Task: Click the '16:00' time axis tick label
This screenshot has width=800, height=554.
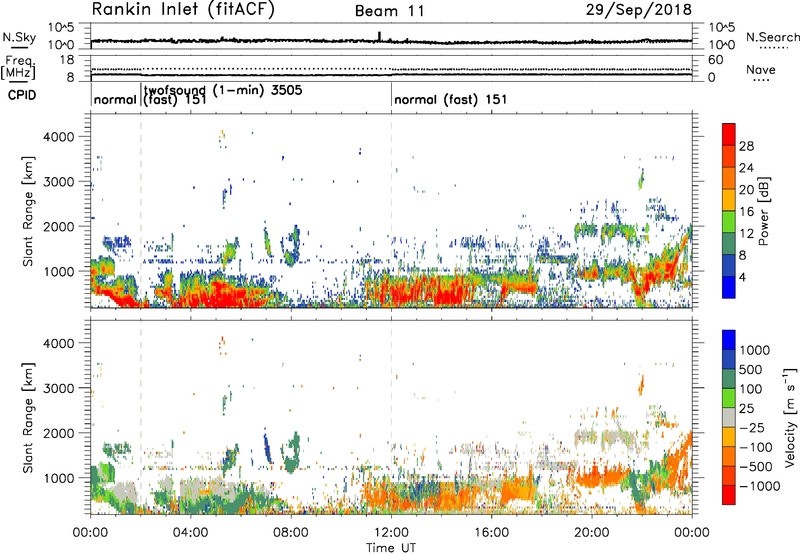Action: click(491, 533)
